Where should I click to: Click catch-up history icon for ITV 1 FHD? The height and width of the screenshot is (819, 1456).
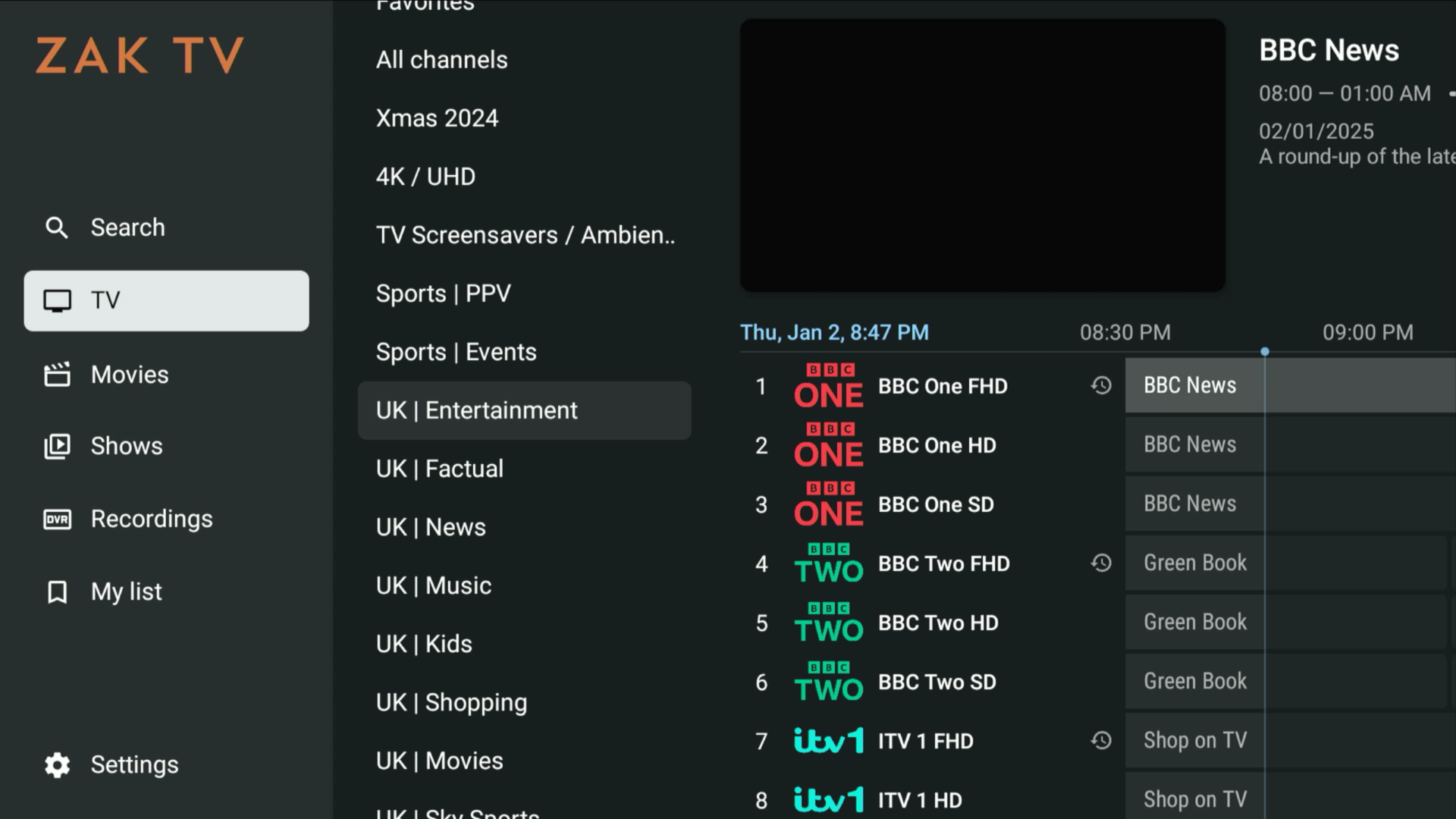coord(1101,741)
